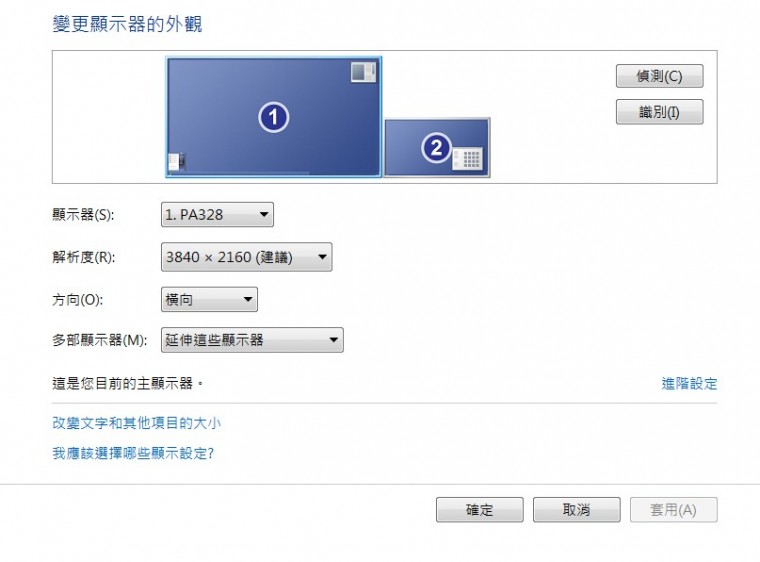Viewport: 760px width, 562px height.
Task: Open the 解析度(R) dropdown showing 3840 × 2160
Action: [246, 257]
